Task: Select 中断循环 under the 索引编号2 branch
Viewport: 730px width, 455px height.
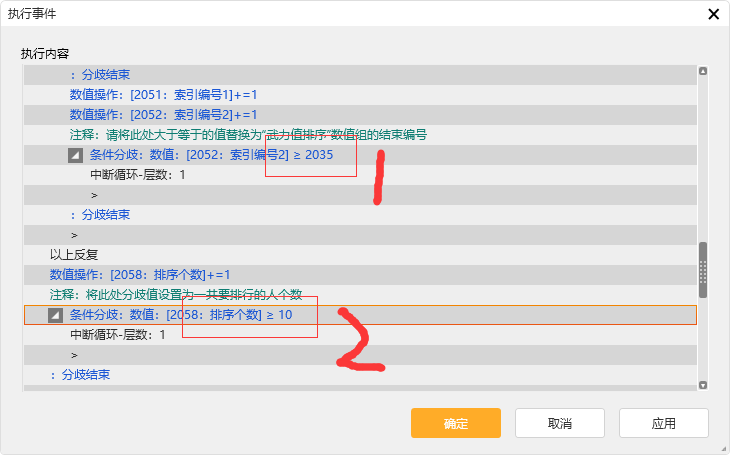Action: pyautogui.click(x=138, y=175)
